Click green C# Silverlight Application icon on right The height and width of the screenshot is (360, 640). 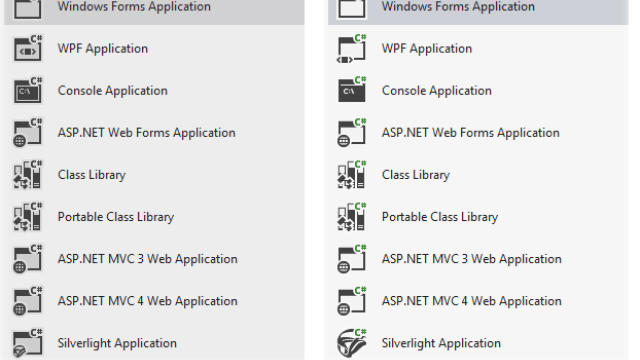point(351,342)
